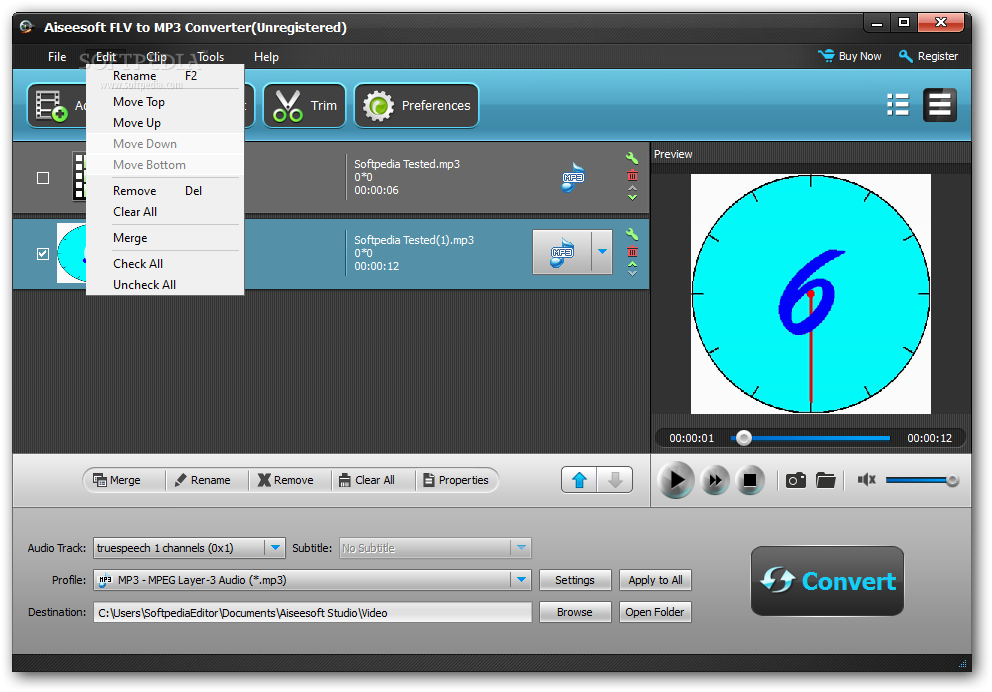Select Uncheck All in the Edit menu

[165, 285]
